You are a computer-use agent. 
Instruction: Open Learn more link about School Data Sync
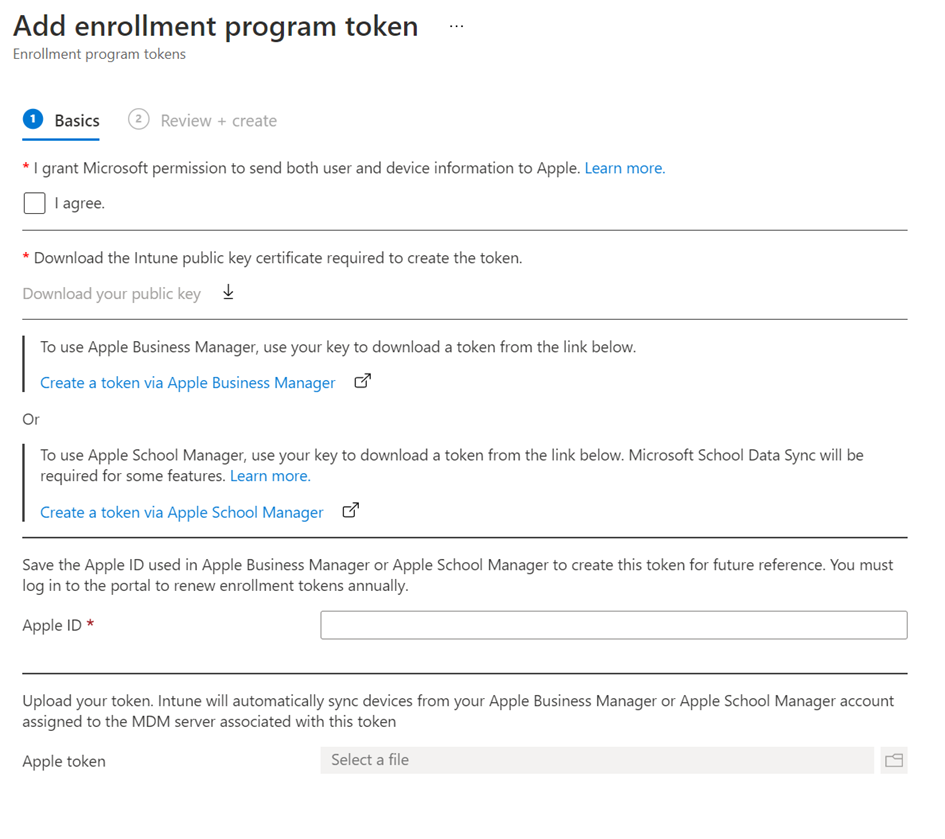(x=270, y=476)
